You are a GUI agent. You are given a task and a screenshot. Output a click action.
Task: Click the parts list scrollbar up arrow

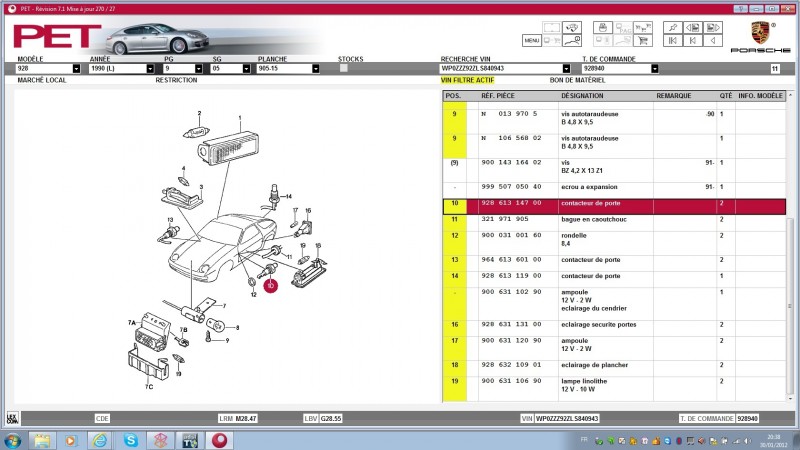pos(790,95)
